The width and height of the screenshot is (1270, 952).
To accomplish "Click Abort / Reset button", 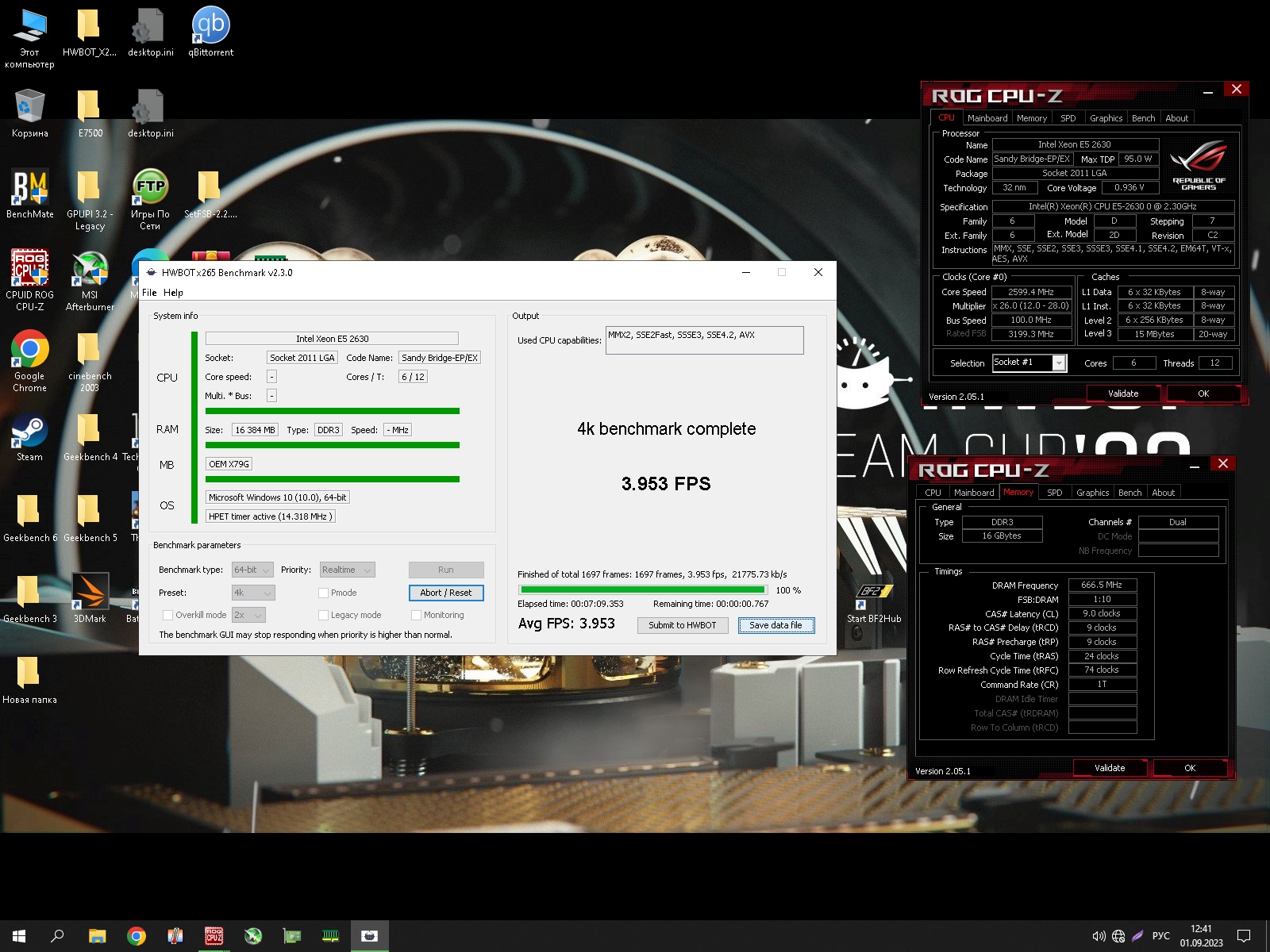I will point(445,593).
